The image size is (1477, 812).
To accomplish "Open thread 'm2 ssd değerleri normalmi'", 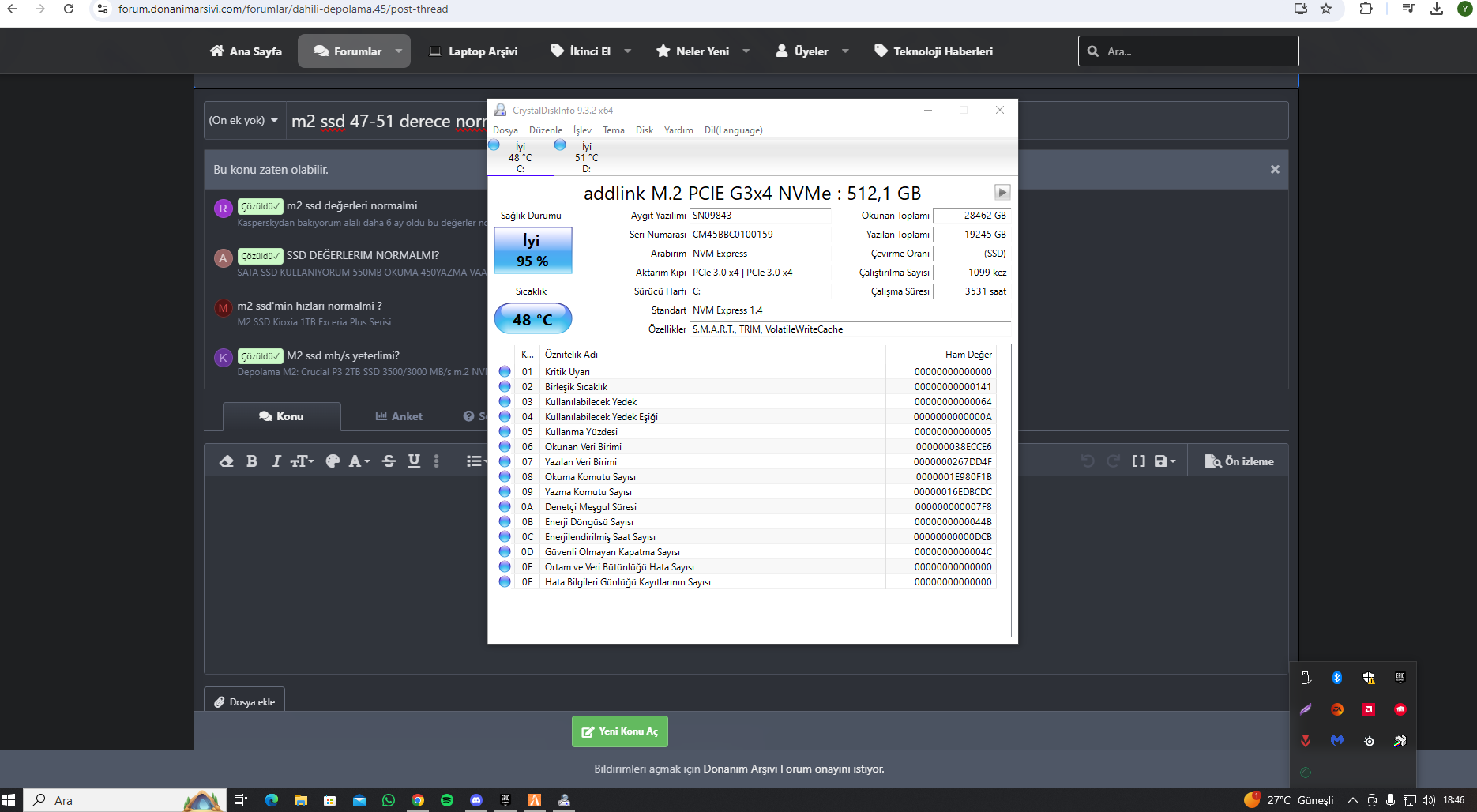I will point(351,205).
